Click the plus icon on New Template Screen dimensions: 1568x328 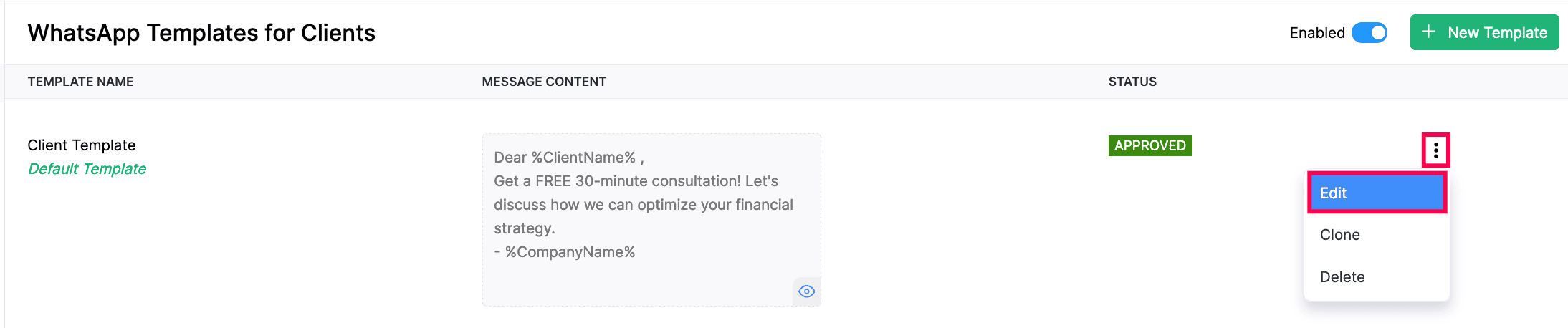click(1428, 32)
